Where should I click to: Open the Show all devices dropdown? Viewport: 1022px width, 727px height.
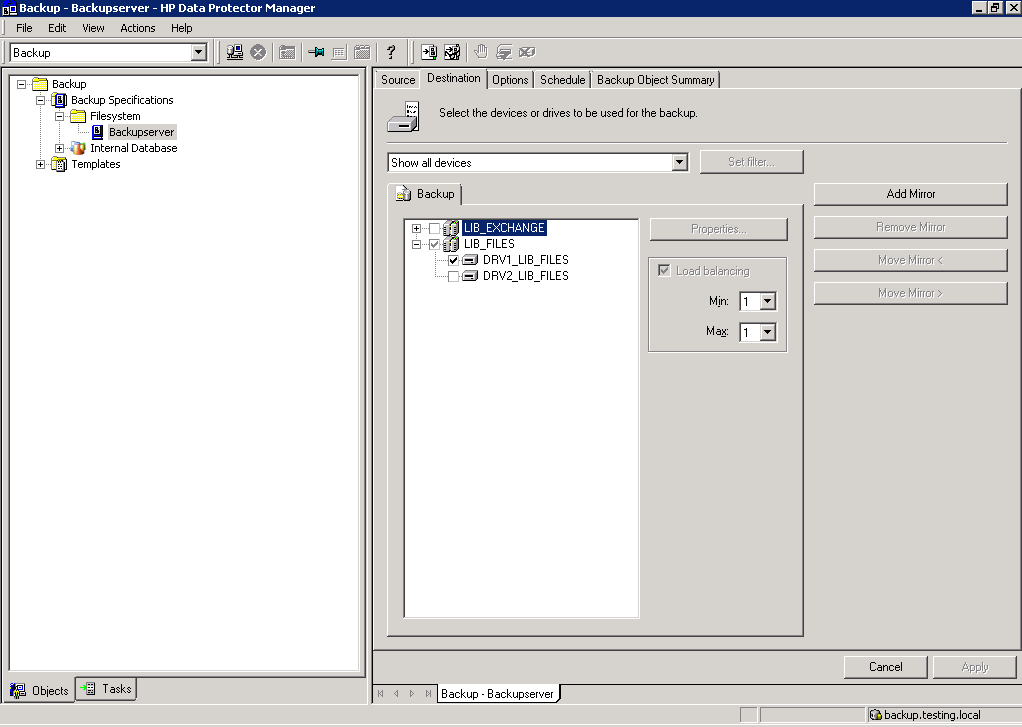[x=679, y=162]
